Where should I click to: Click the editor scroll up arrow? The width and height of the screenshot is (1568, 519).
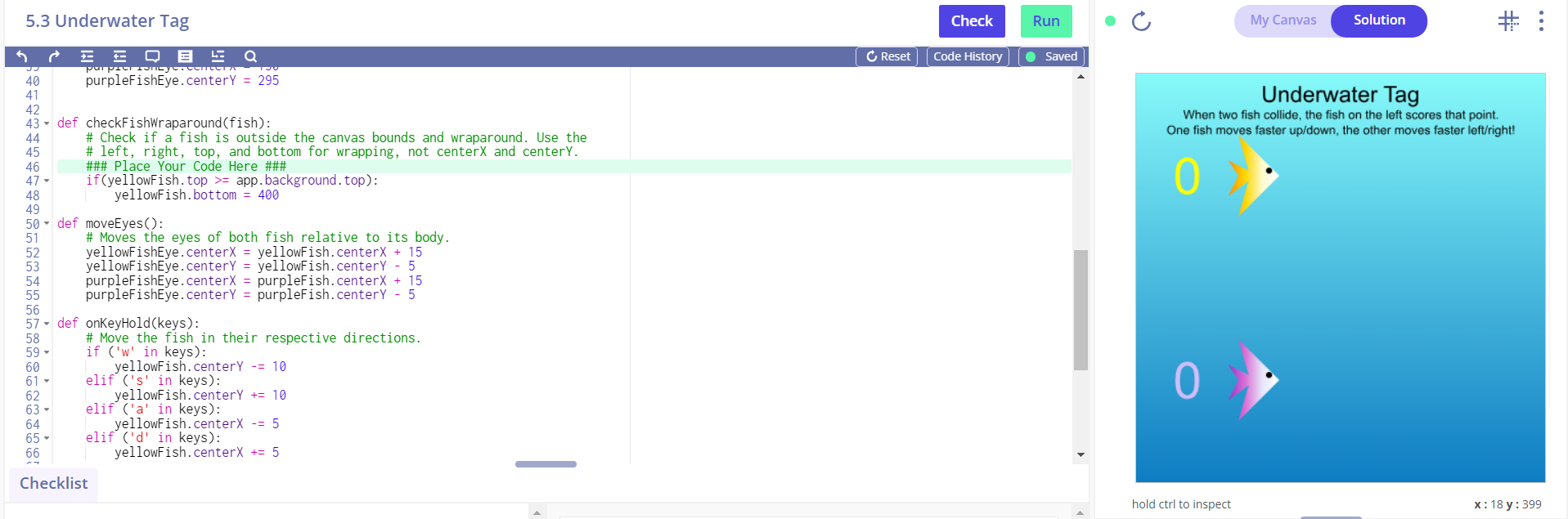pos(1081,77)
